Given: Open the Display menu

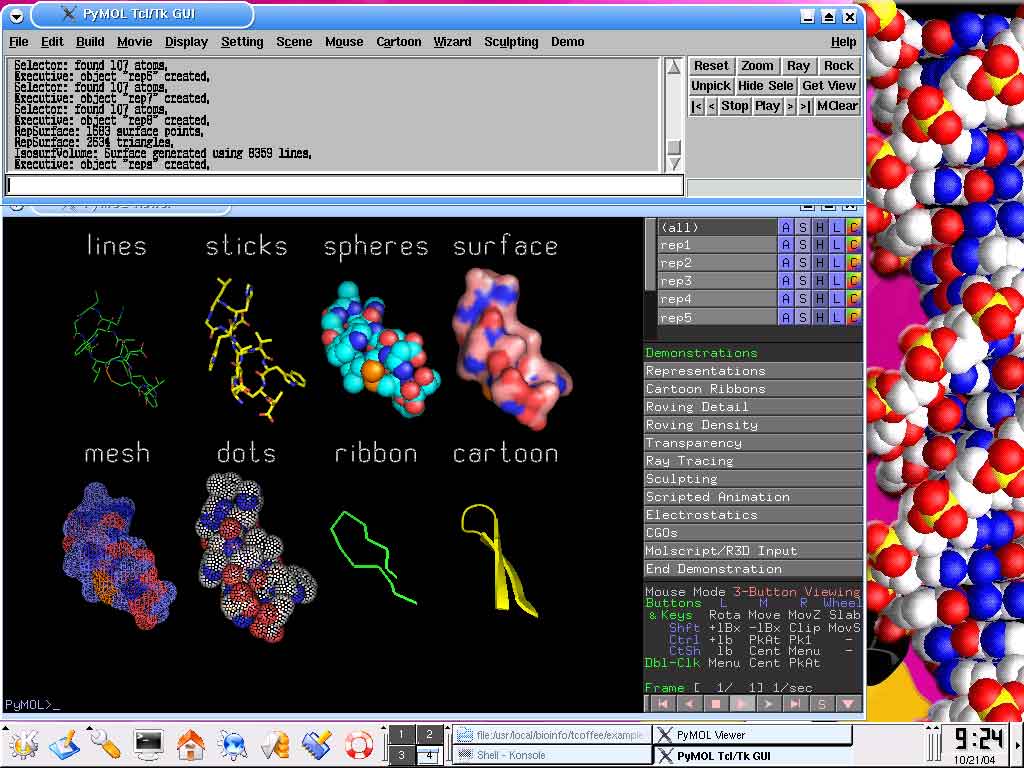Looking at the screenshot, I should [186, 42].
